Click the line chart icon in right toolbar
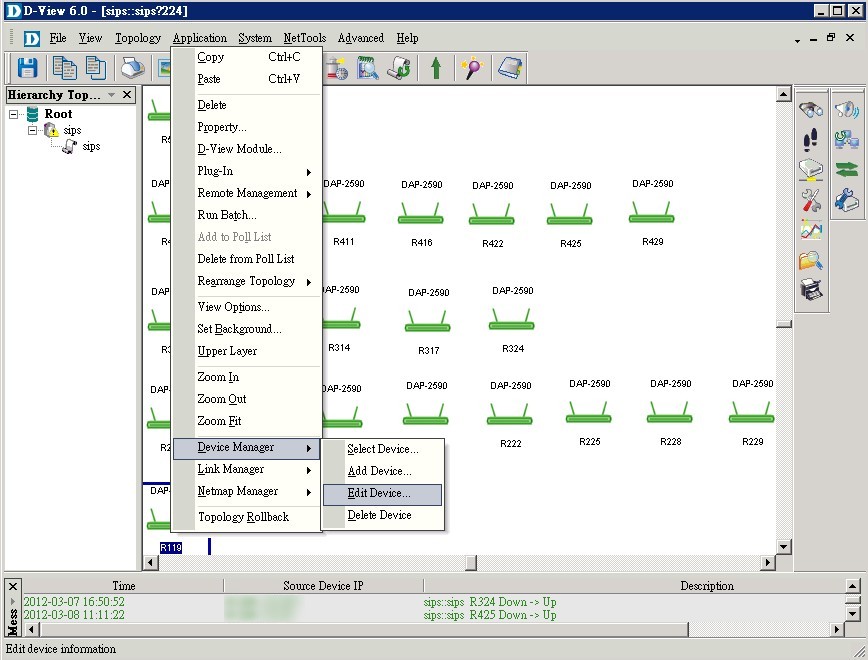Image resolution: width=868 pixels, height=660 pixels. pos(811,230)
